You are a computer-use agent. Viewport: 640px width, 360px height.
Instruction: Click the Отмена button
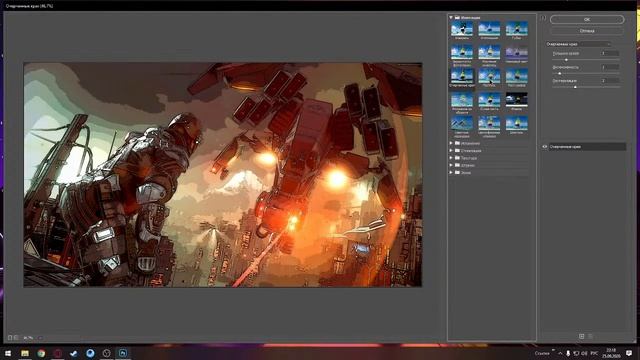pos(587,31)
